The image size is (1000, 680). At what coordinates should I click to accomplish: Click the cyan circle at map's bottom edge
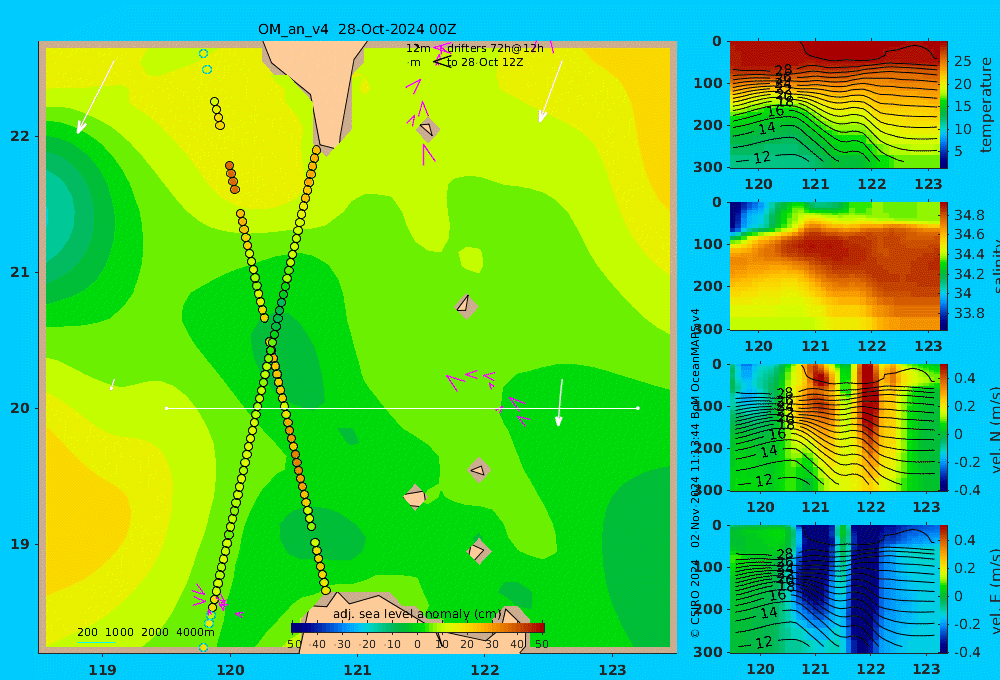[203, 647]
